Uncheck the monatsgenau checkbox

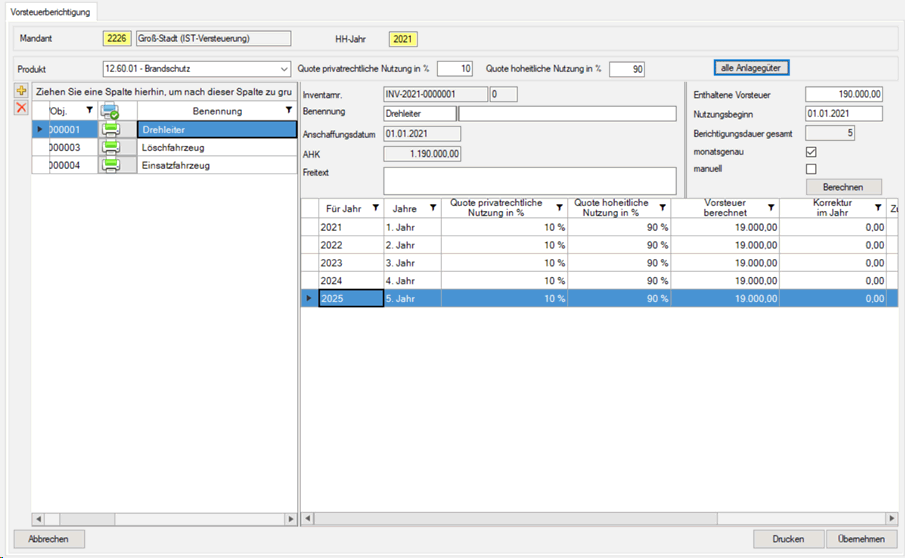[x=811, y=151]
